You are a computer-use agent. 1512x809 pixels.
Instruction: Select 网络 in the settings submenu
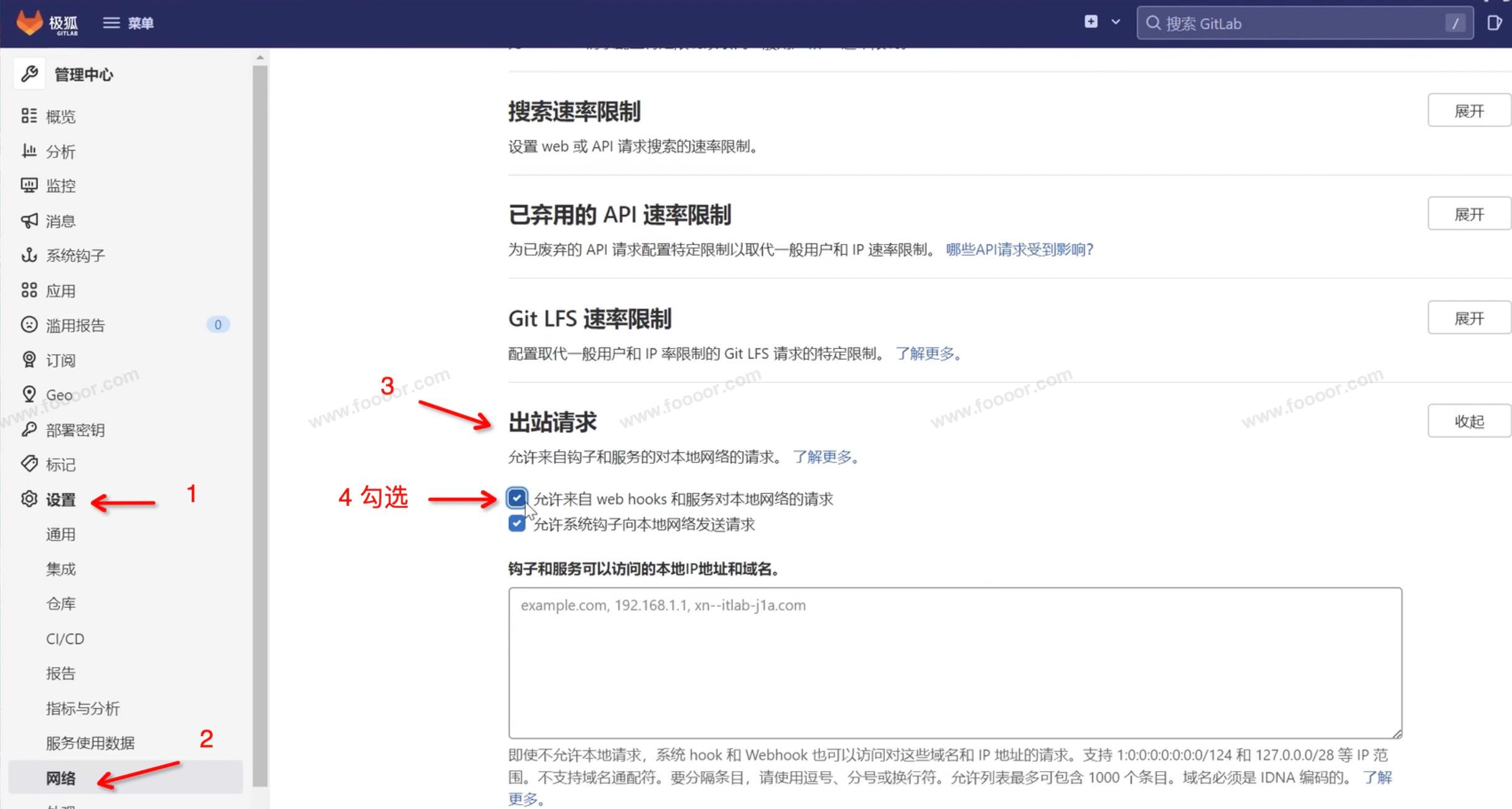click(61, 778)
